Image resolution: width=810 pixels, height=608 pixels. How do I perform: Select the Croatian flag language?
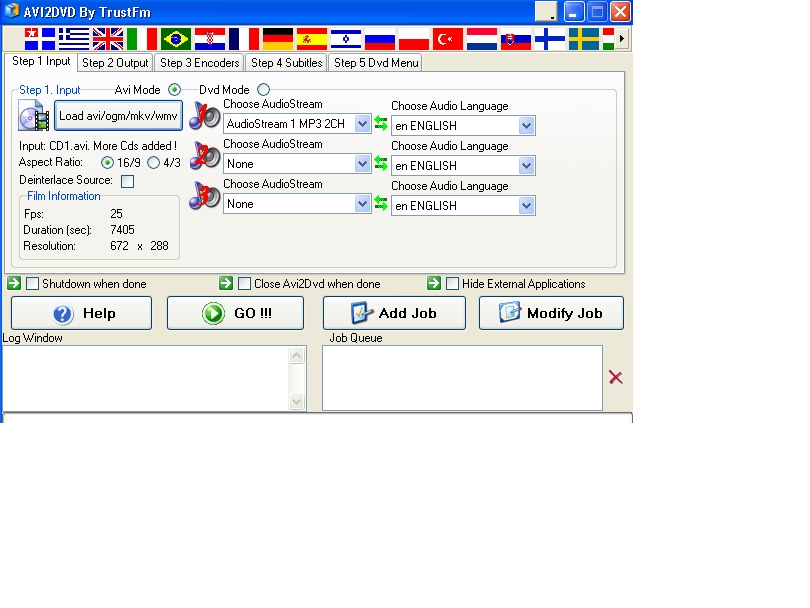click(x=210, y=39)
